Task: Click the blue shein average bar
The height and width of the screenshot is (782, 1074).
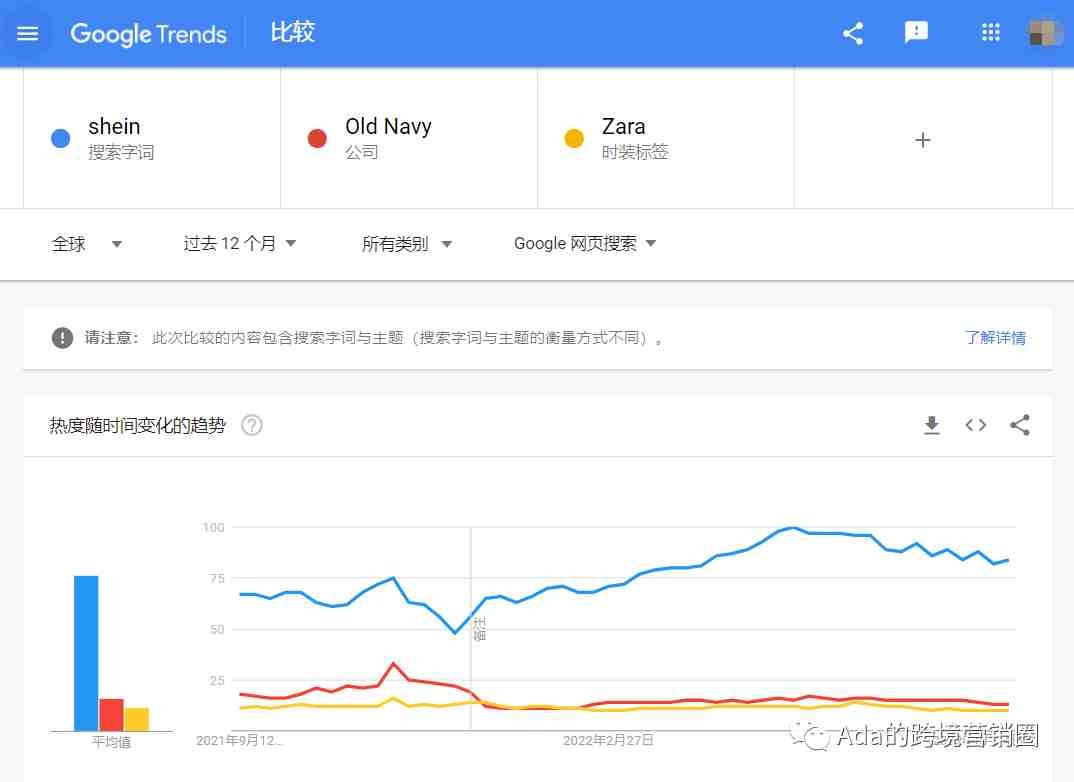Action: (86, 653)
